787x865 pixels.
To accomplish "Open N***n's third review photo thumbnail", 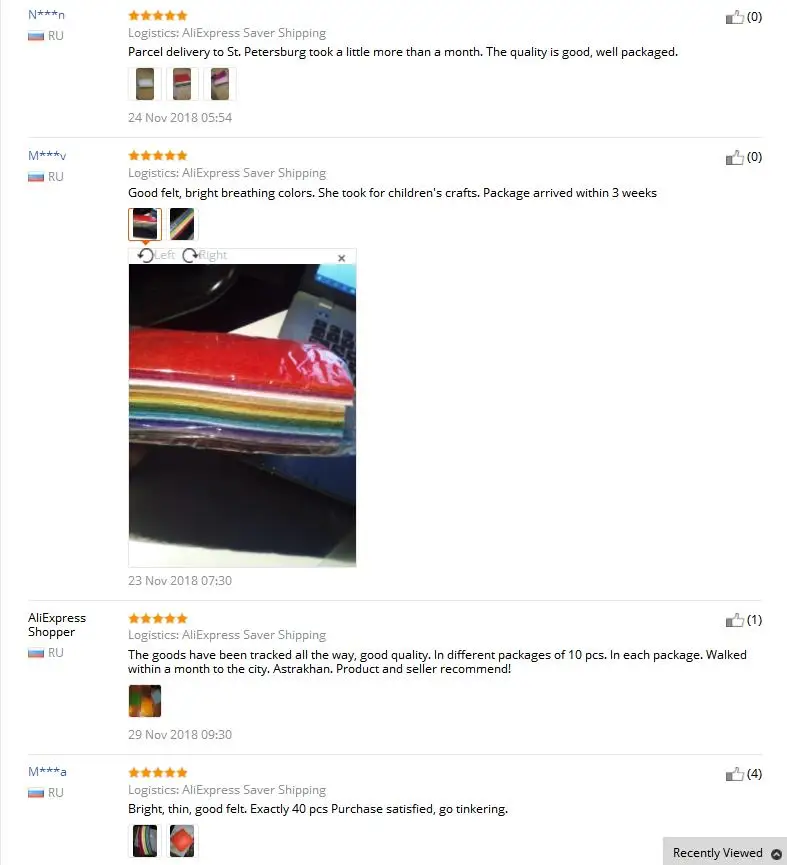I will (x=219, y=84).
